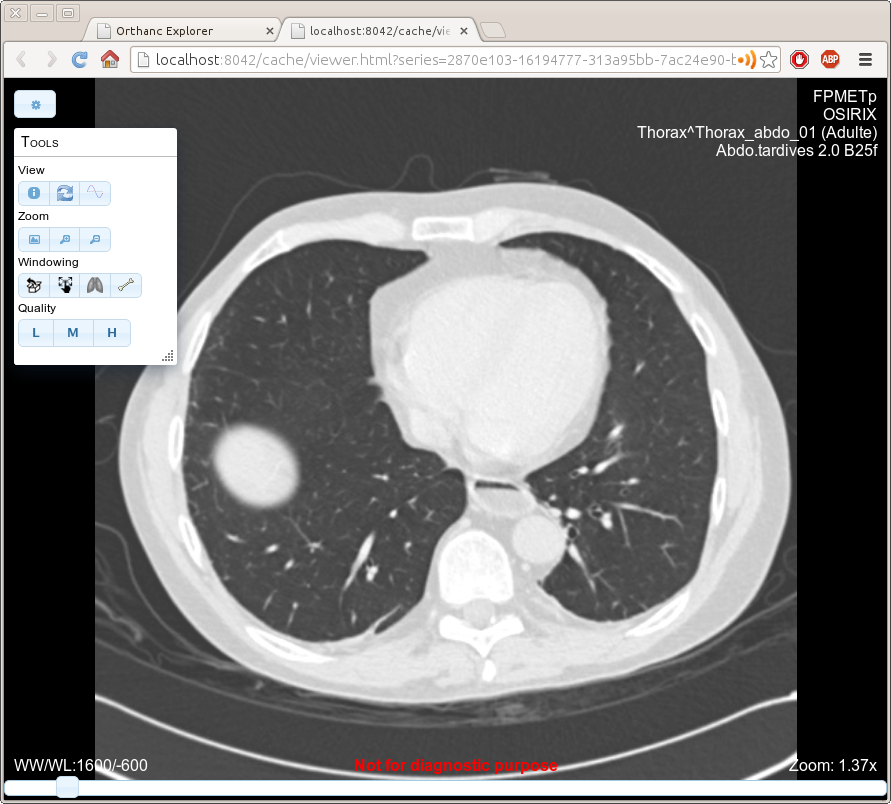
Task: Click the refresh arrows icon under View
Action: coord(65,193)
